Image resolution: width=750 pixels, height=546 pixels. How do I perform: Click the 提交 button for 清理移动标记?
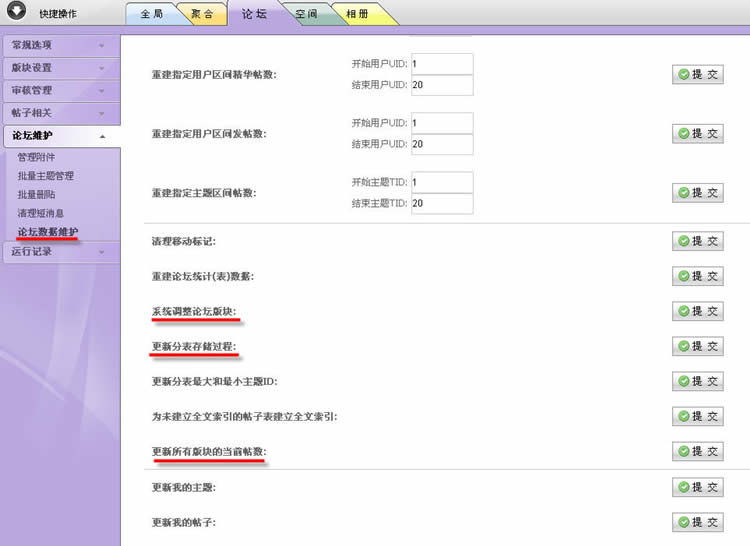(698, 241)
